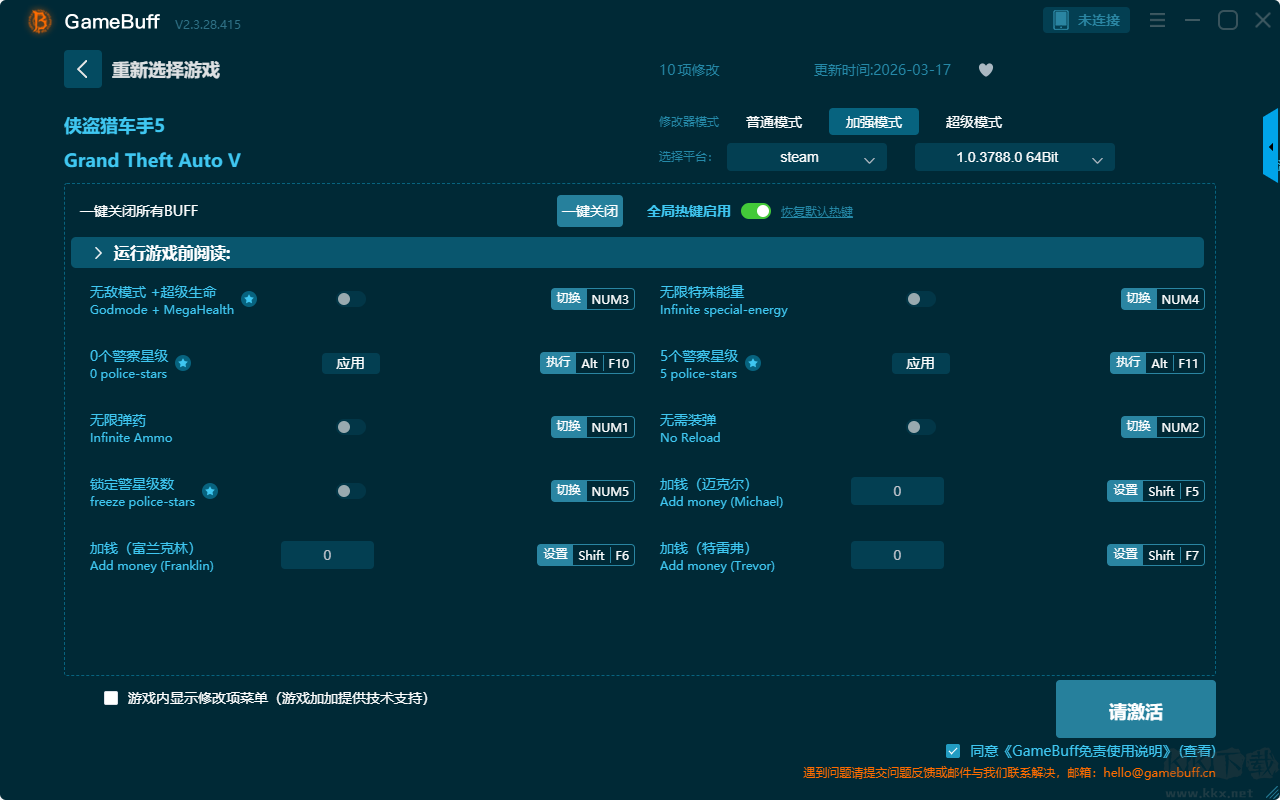Expand the 运行游戏前阅读 section

(x=637, y=253)
